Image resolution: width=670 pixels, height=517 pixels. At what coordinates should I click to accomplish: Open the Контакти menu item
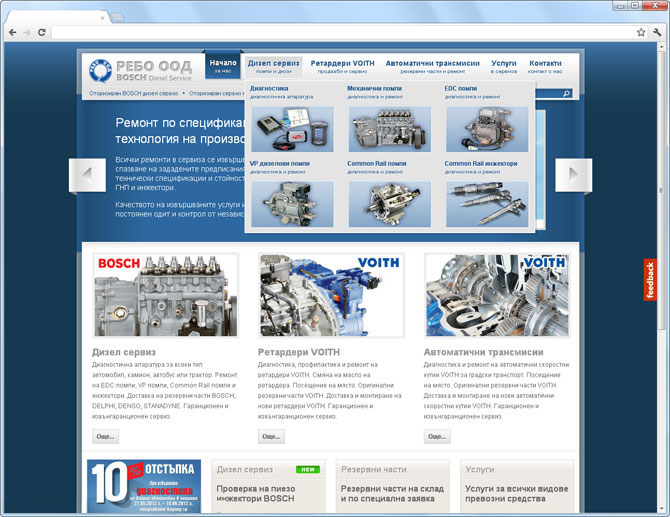(x=545, y=66)
